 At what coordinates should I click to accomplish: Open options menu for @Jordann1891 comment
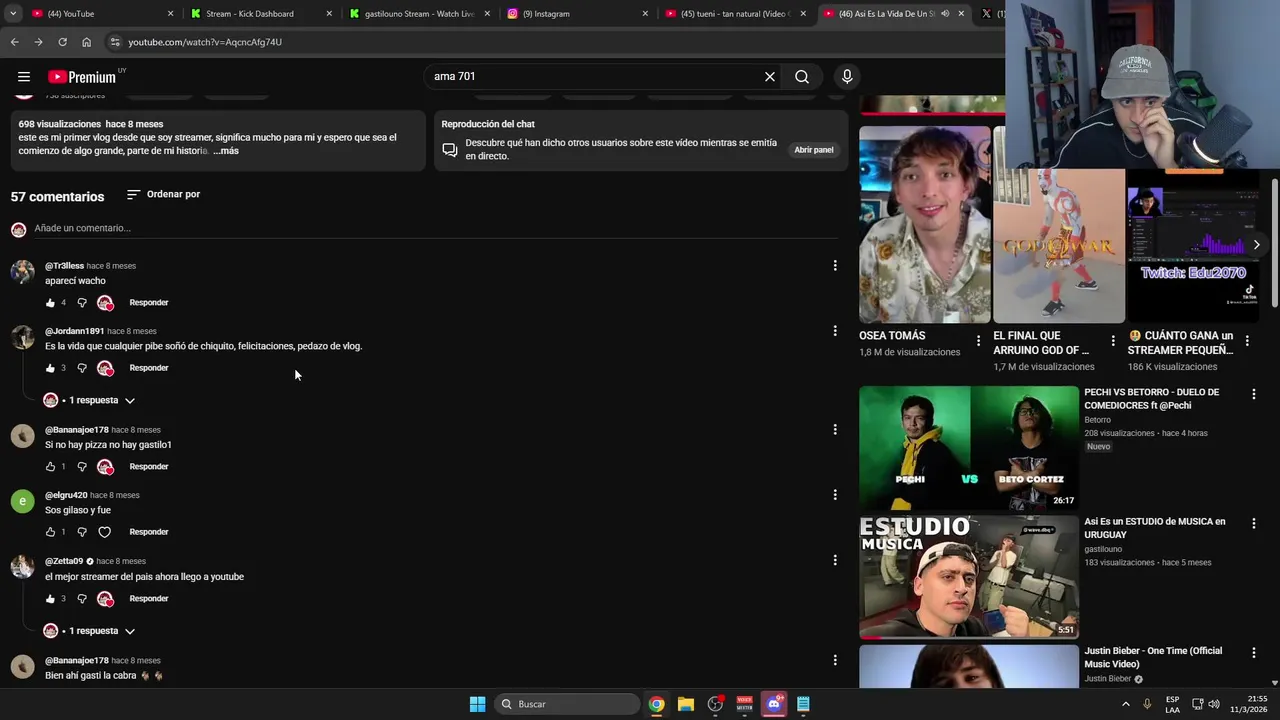pyautogui.click(x=835, y=331)
